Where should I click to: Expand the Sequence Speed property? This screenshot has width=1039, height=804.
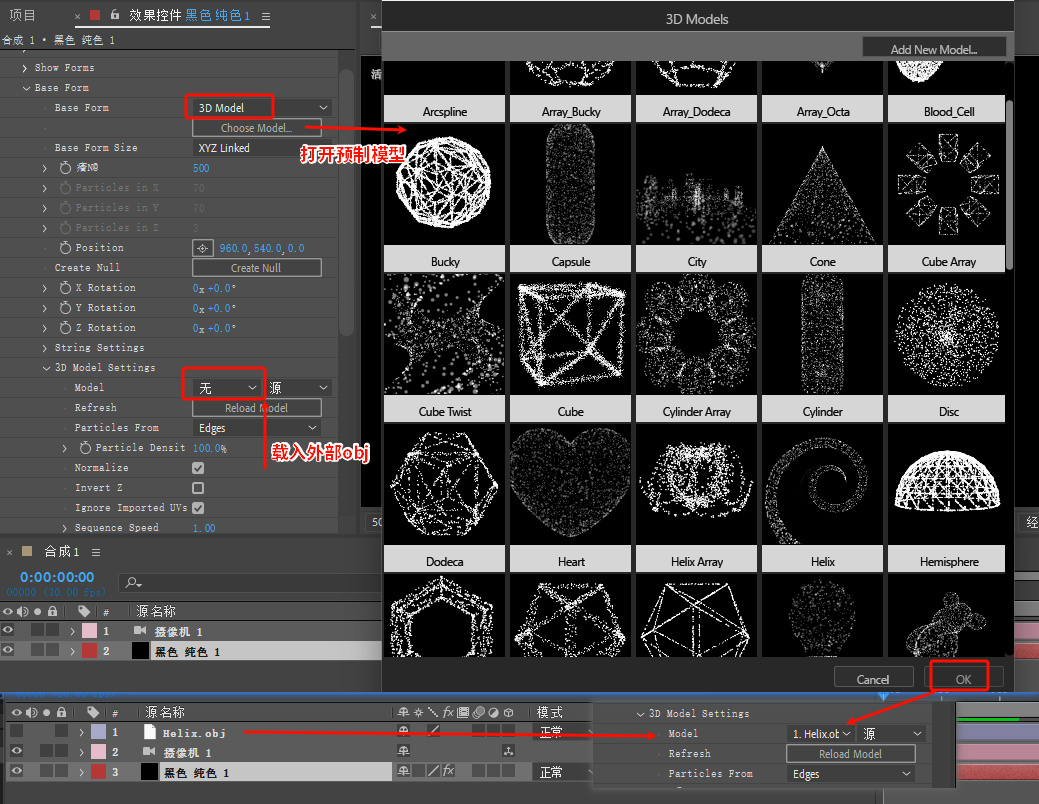pyautogui.click(x=64, y=528)
